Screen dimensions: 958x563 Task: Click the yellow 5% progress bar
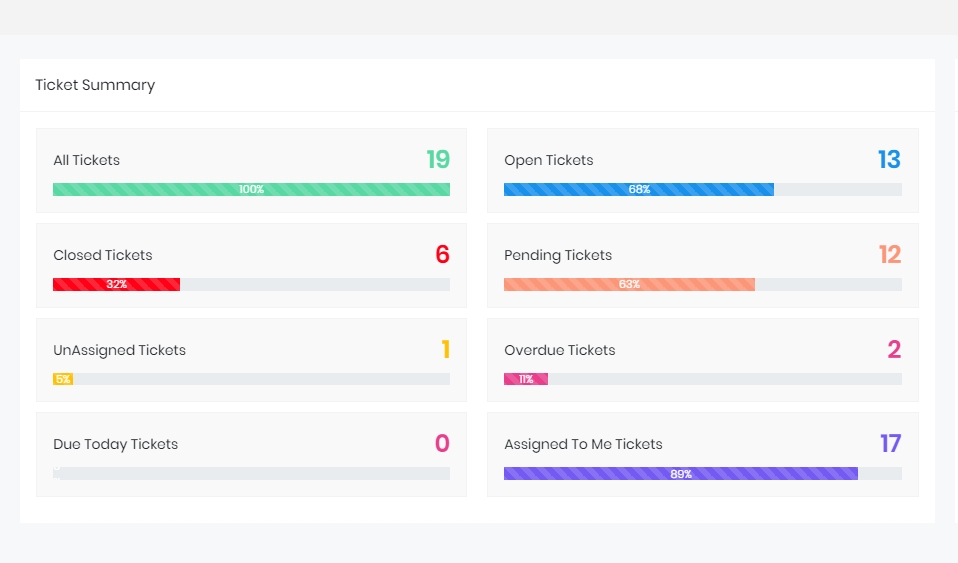[x=63, y=379]
